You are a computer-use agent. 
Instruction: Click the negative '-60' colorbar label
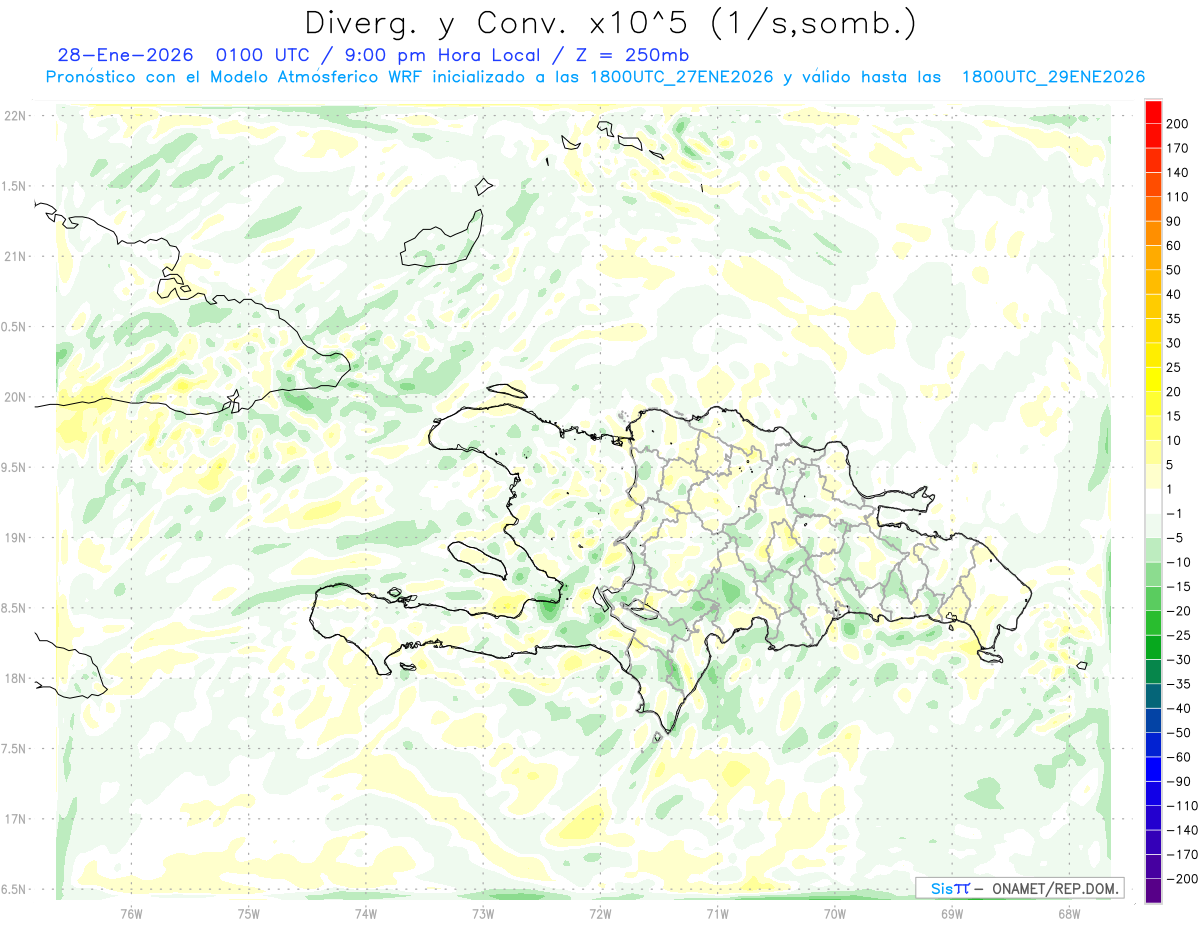point(1180,757)
